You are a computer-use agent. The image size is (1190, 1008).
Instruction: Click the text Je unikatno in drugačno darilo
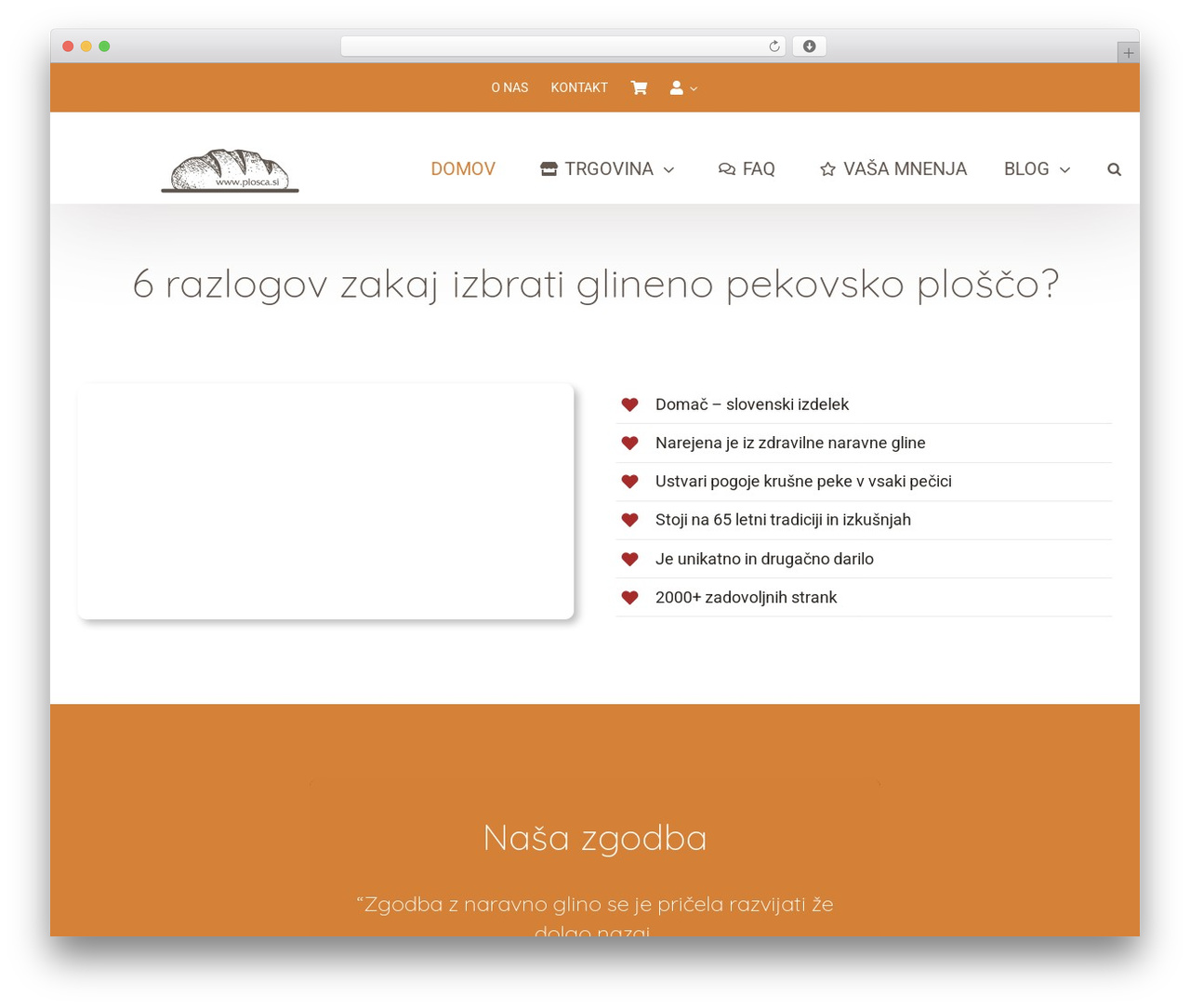click(764, 559)
